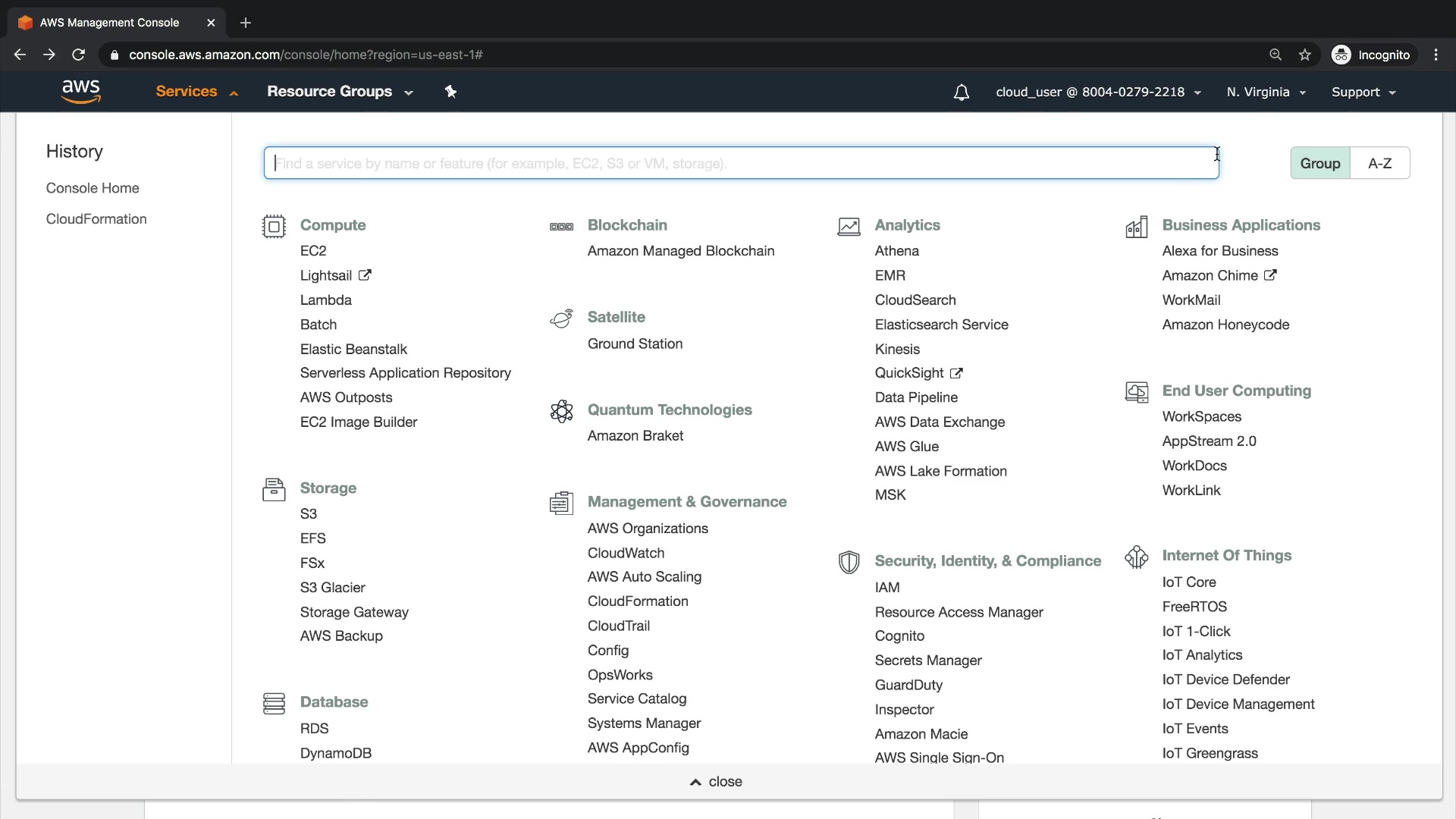Close the services panel
The width and height of the screenshot is (1456, 819).
716,782
